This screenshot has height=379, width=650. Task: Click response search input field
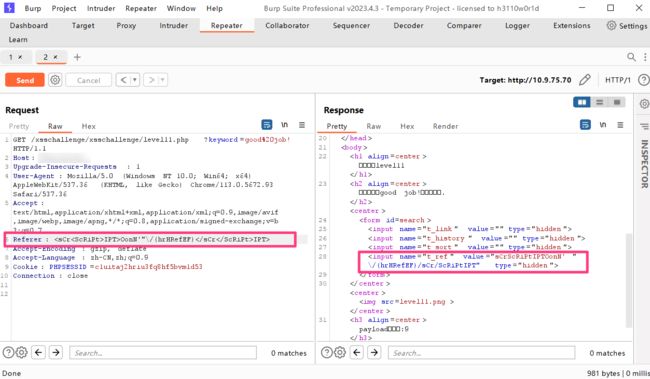481,353
